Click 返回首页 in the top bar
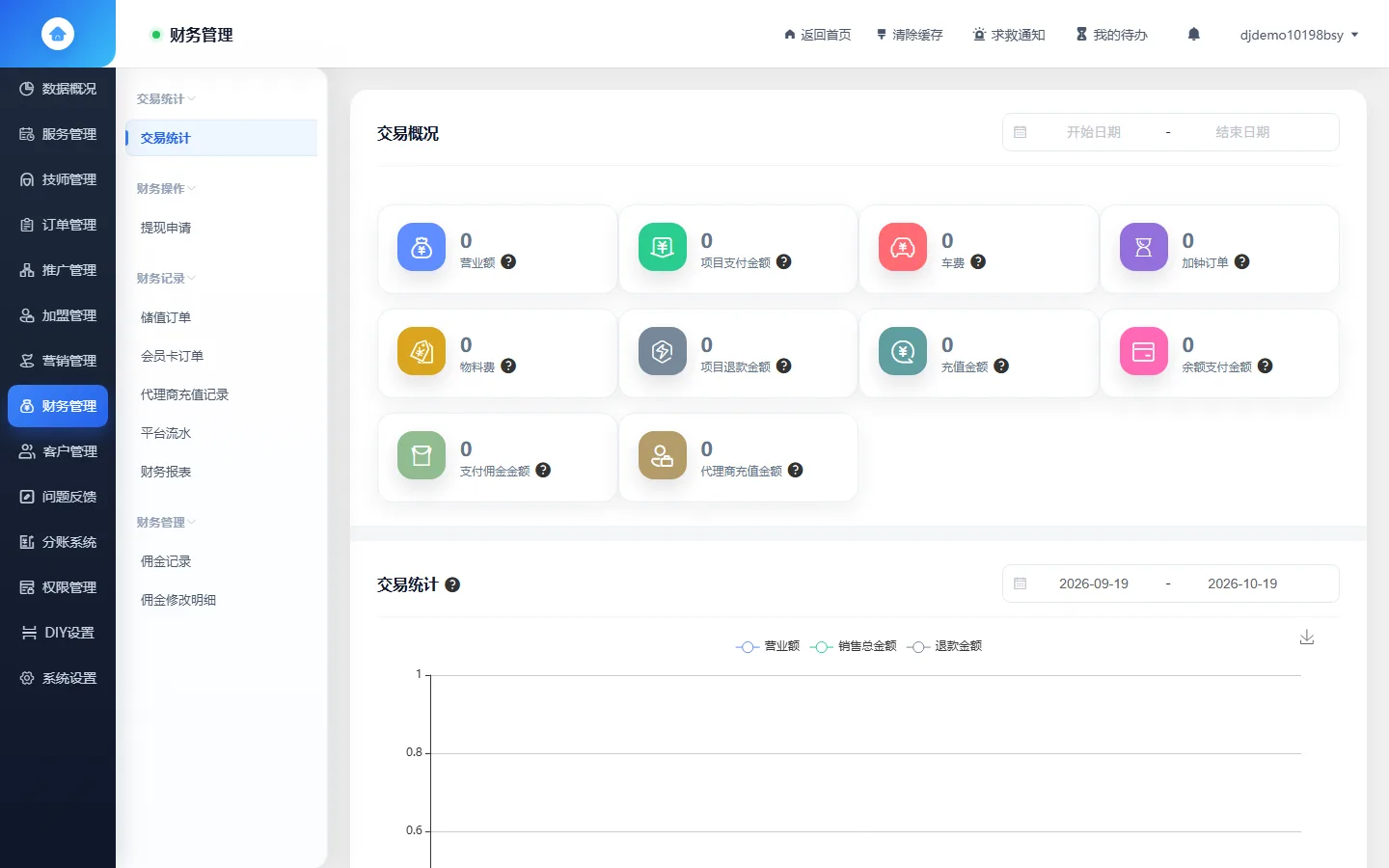 coord(818,35)
